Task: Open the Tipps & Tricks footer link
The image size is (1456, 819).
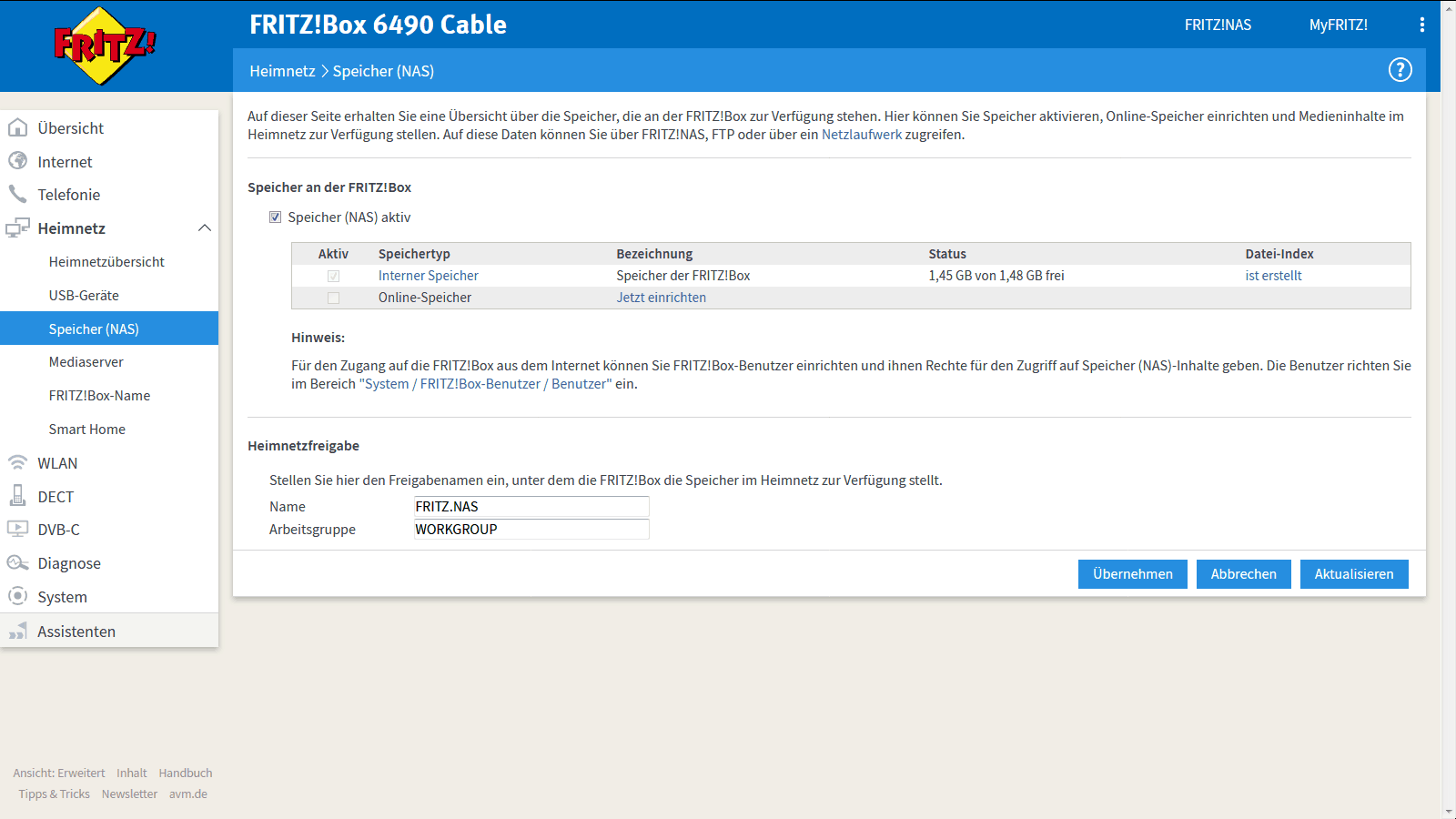Action: point(55,794)
